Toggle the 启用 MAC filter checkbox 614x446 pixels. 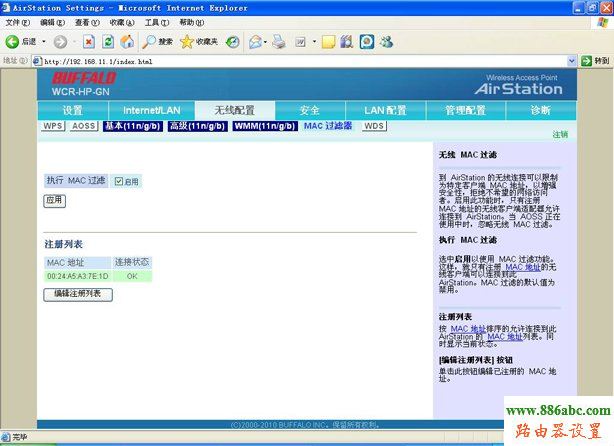(x=119, y=181)
